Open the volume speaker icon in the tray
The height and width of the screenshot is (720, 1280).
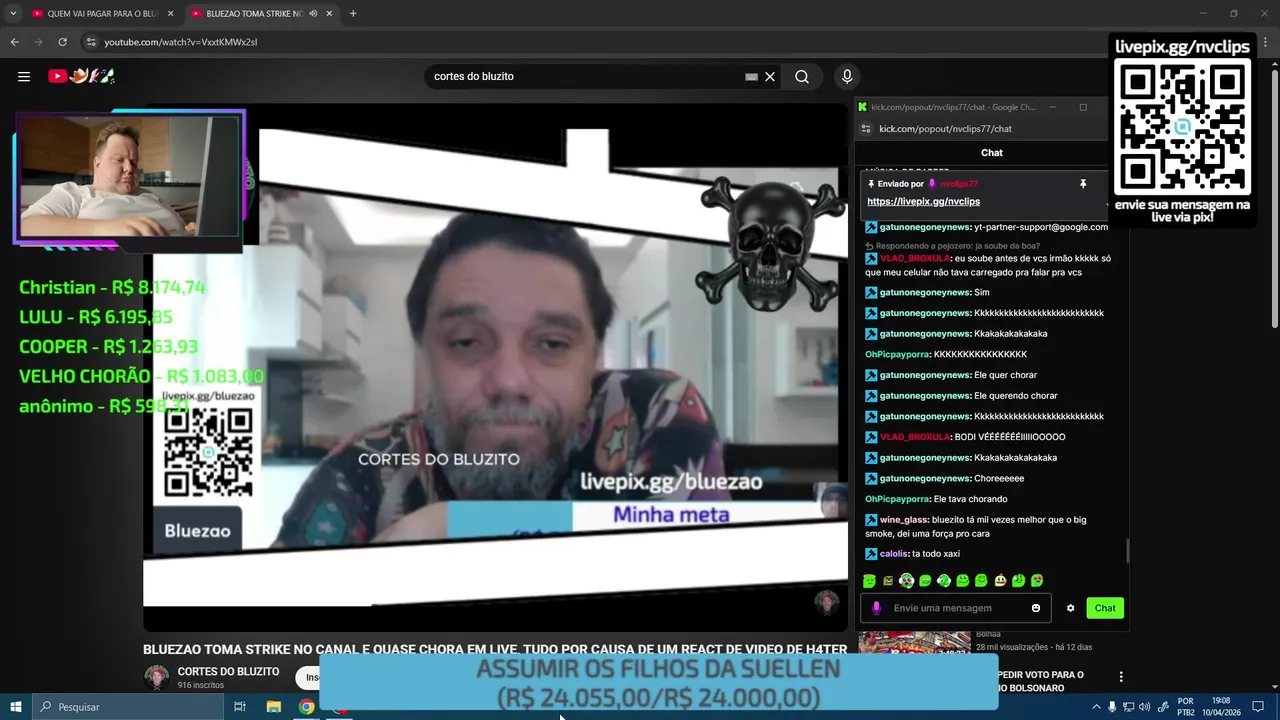tap(1144, 707)
